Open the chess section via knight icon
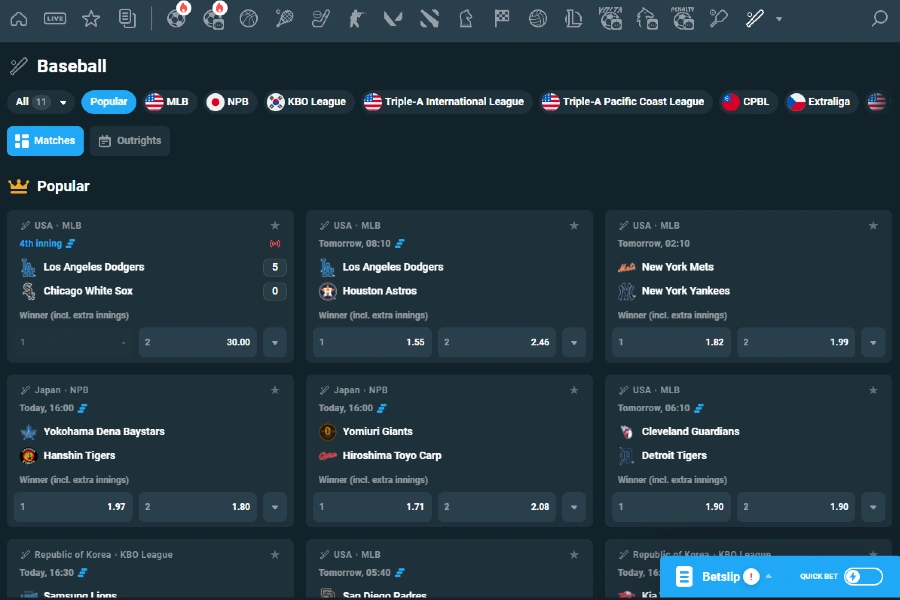 465,17
